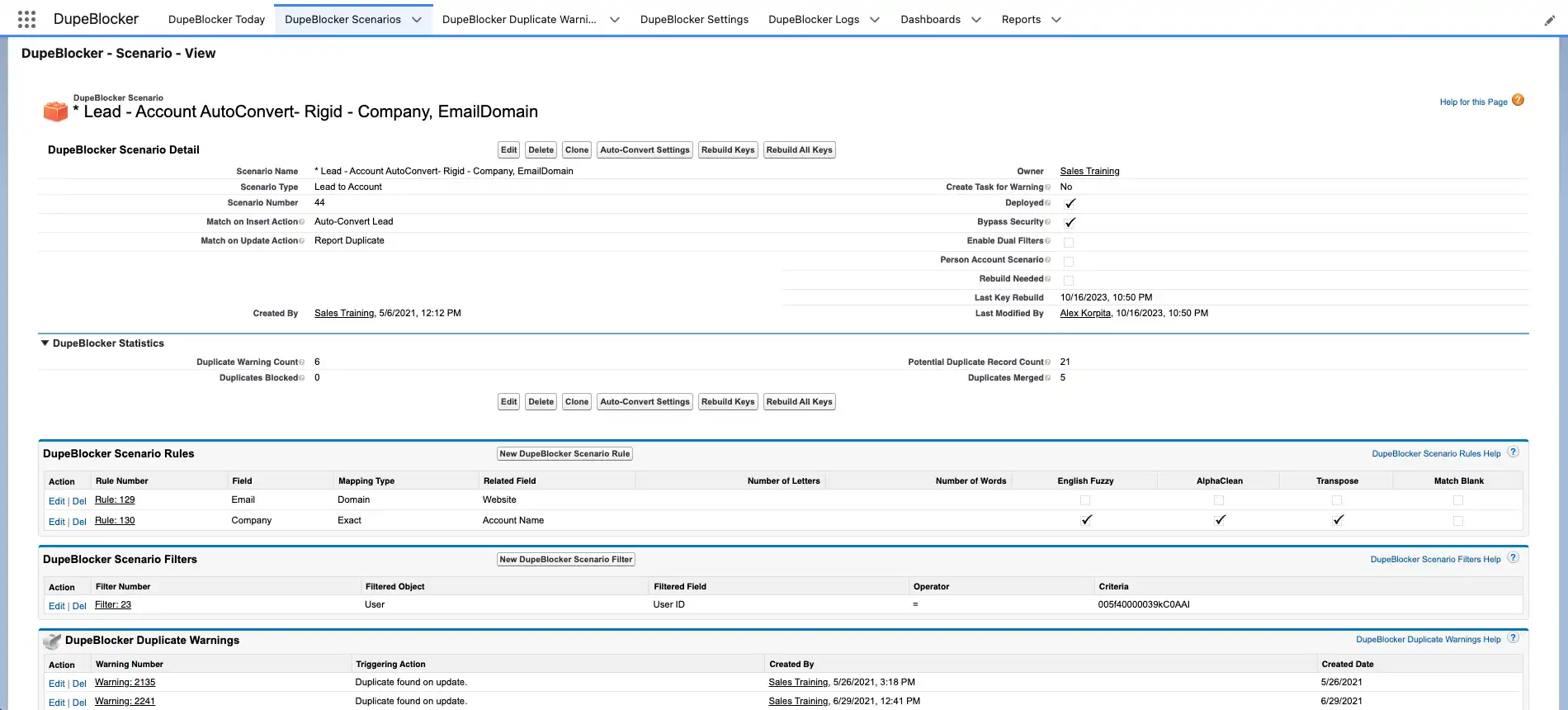
Task: Open the Filter: 23 link
Action: 113,604
